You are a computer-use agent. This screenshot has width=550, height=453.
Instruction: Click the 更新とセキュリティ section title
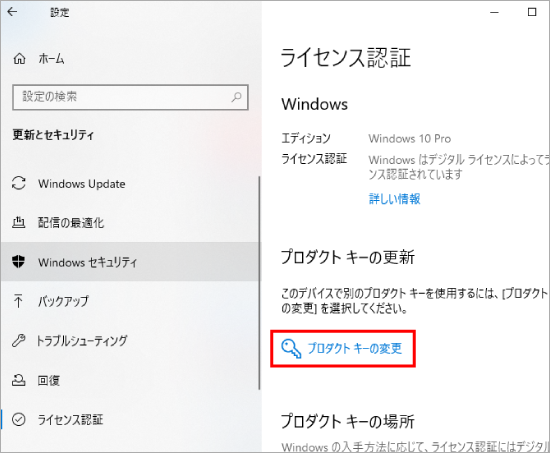pyautogui.click(x=53, y=134)
